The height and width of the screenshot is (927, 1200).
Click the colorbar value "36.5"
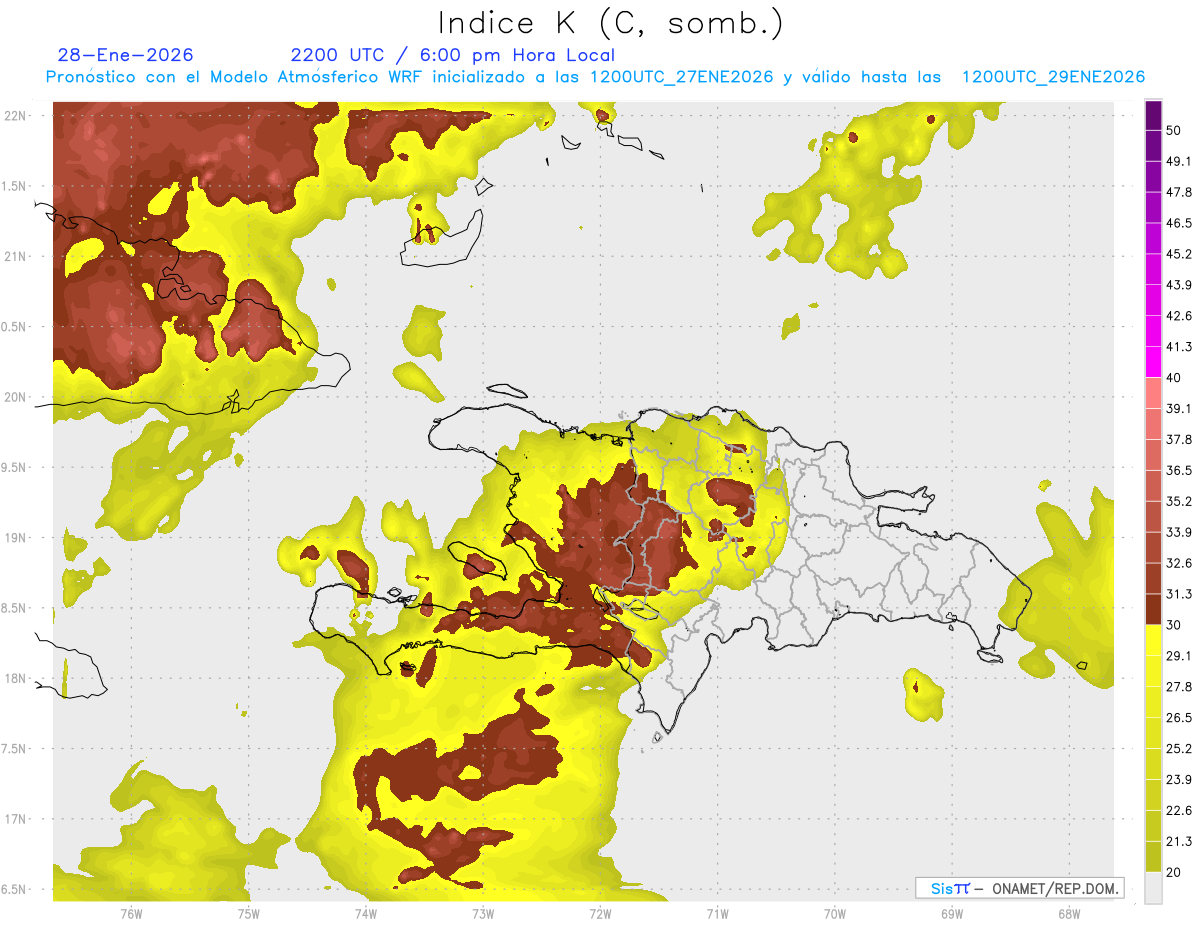pos(1180,470)
